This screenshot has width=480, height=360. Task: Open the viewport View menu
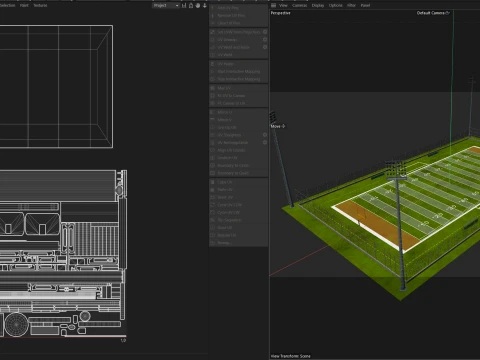pyautogui.click(x=283, y=5)
